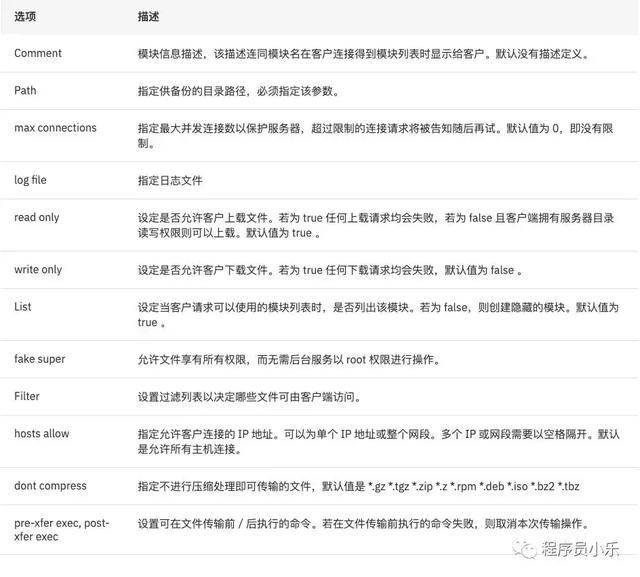
Task: Click the List option cell
Action: [23, 307]
